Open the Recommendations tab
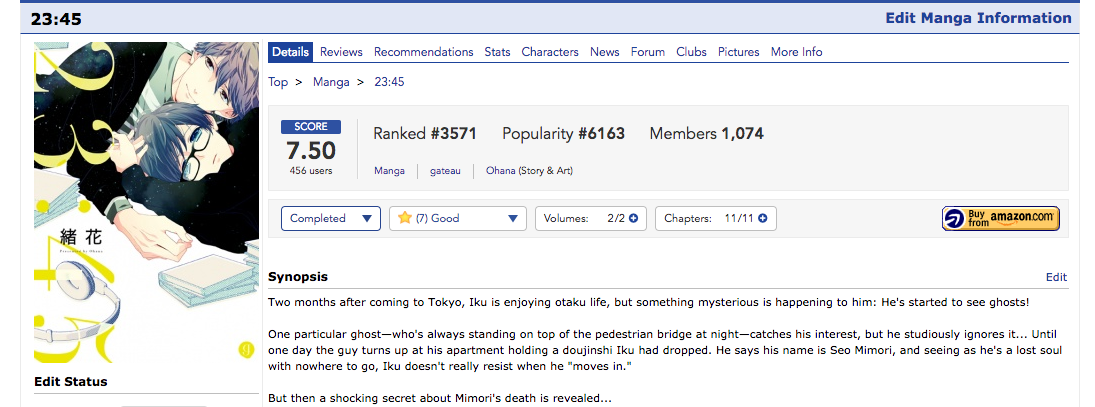Image resolution: width=1095 pixels, height=407 pixels. click(x=423, y=52)
